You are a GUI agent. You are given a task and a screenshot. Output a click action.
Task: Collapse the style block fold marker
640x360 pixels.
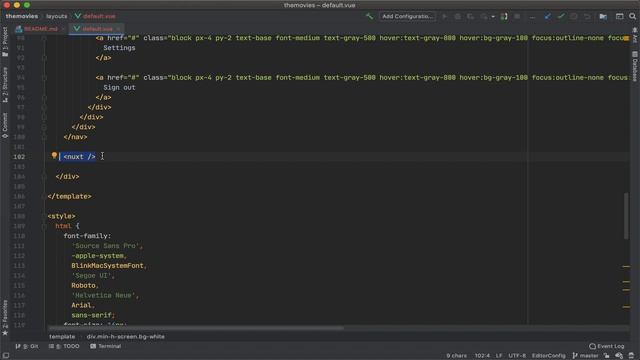[x=44, y=216]
